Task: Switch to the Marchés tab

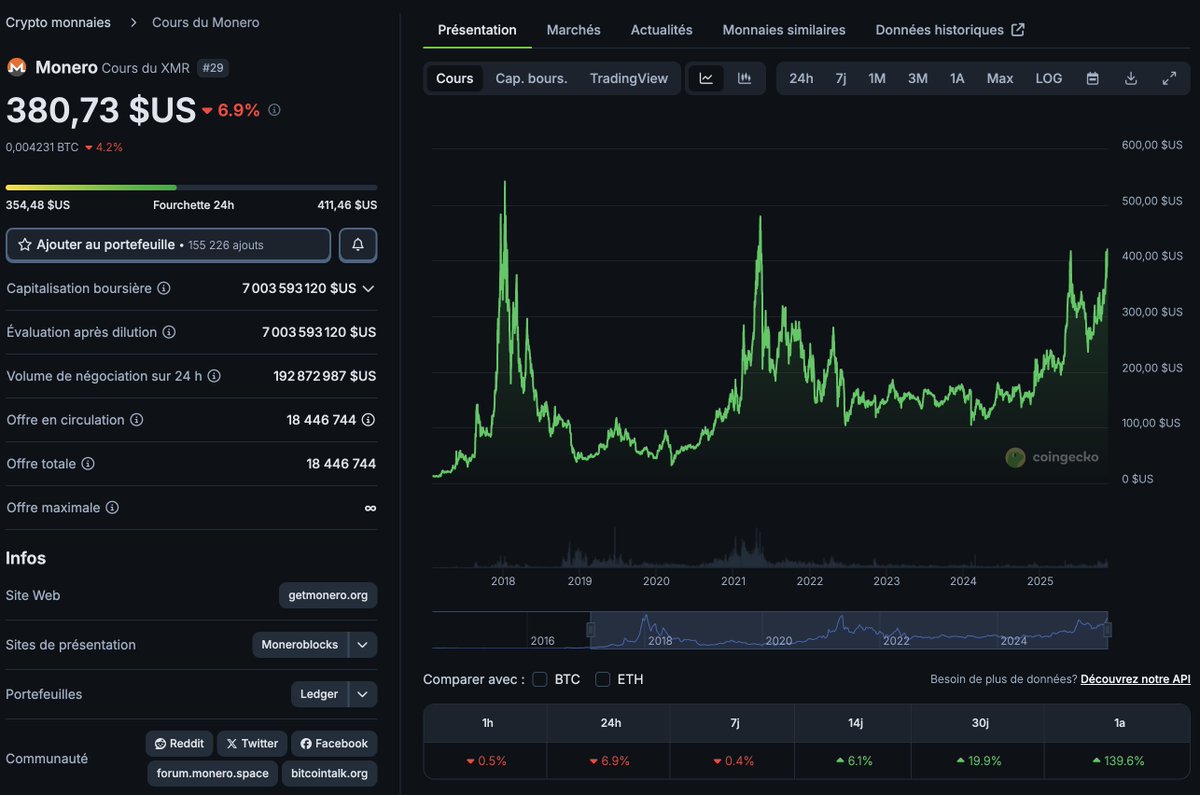Action: point(573,30)
